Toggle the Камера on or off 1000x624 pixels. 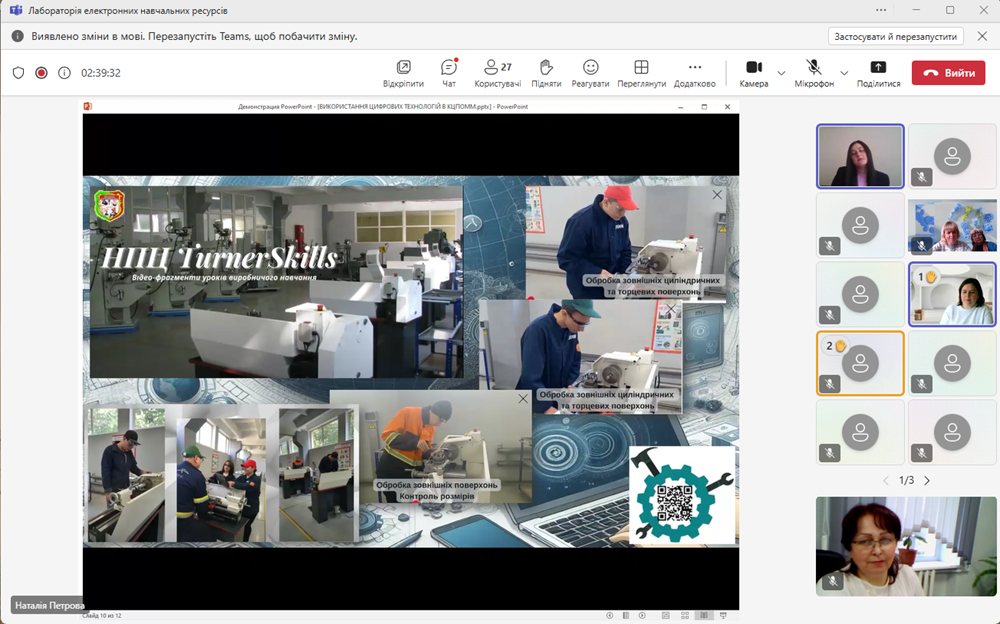tap(753, 72)
